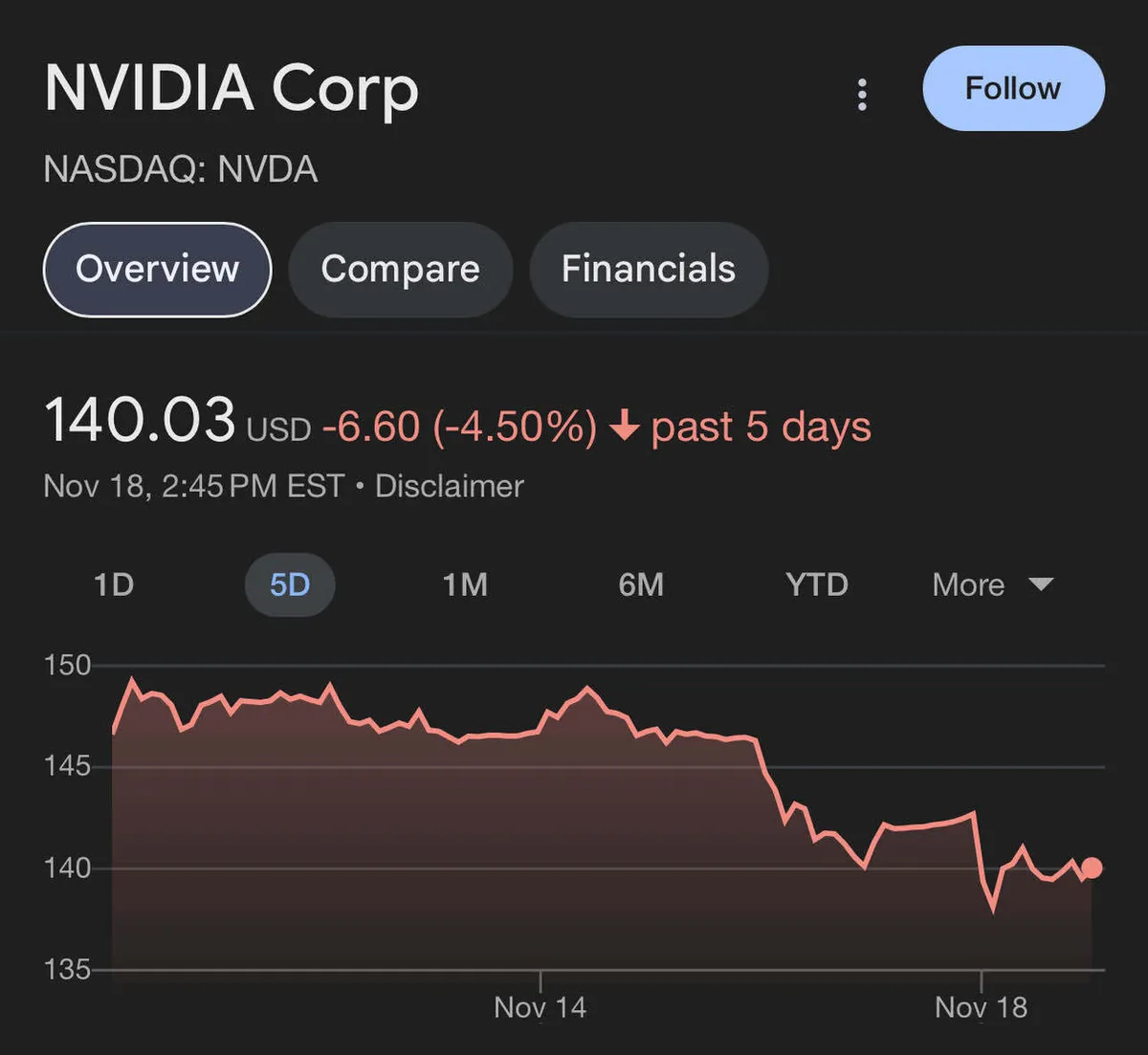The image size is (1148, 1055).
Task: Switch chart to 6M range
Action: (x=641, y=584)
